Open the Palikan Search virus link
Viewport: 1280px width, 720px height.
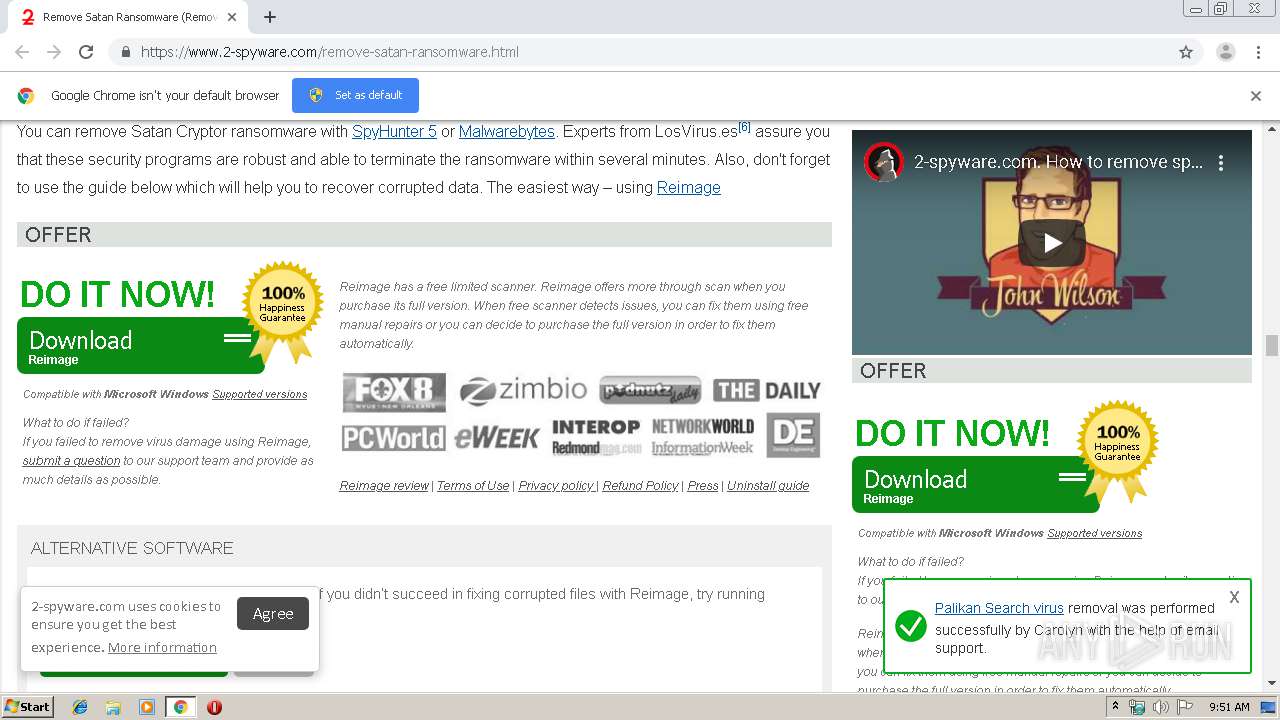[999, 608]
